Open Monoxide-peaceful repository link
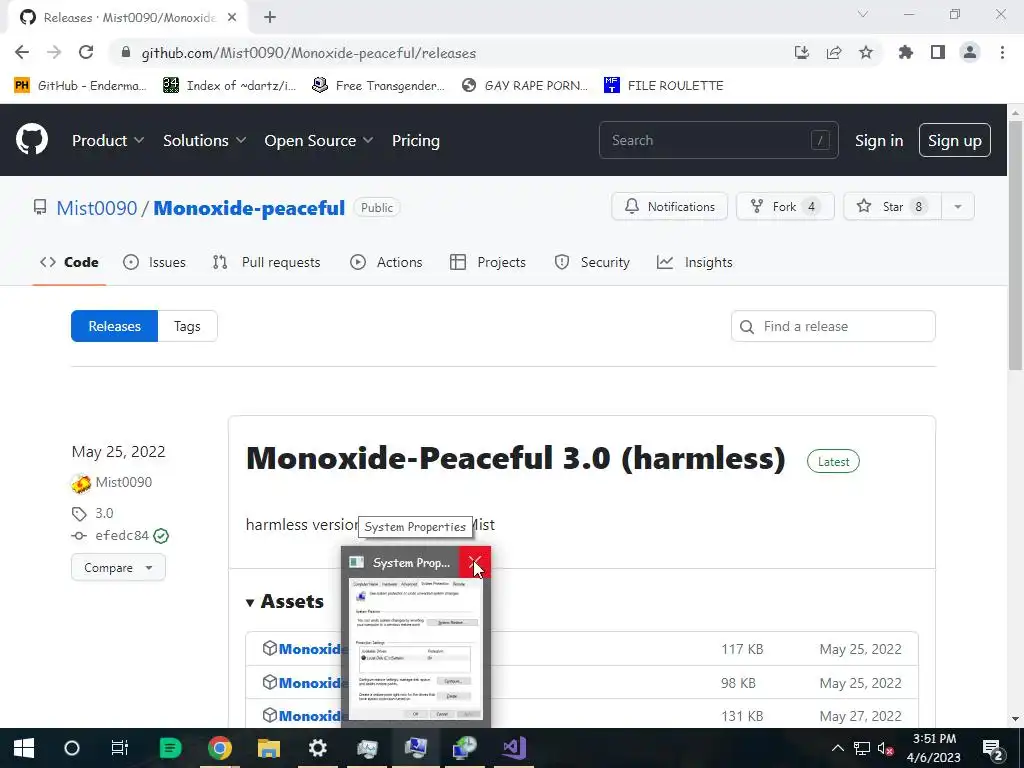Image resolution: width=1024 pixels, height=768 pixels. click(249, 208)
